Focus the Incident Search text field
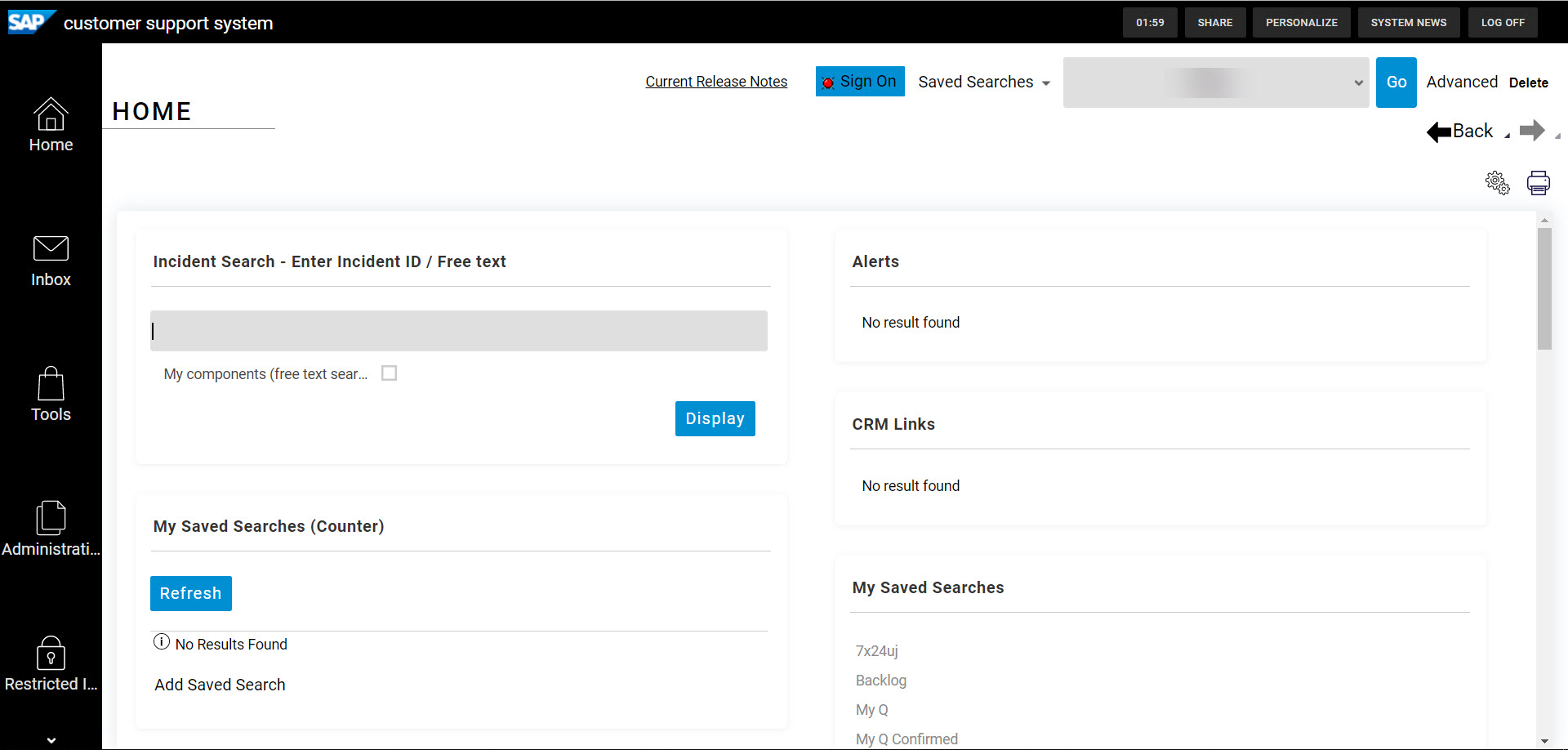Screen dimensions: 1568x750 (459, 331)
